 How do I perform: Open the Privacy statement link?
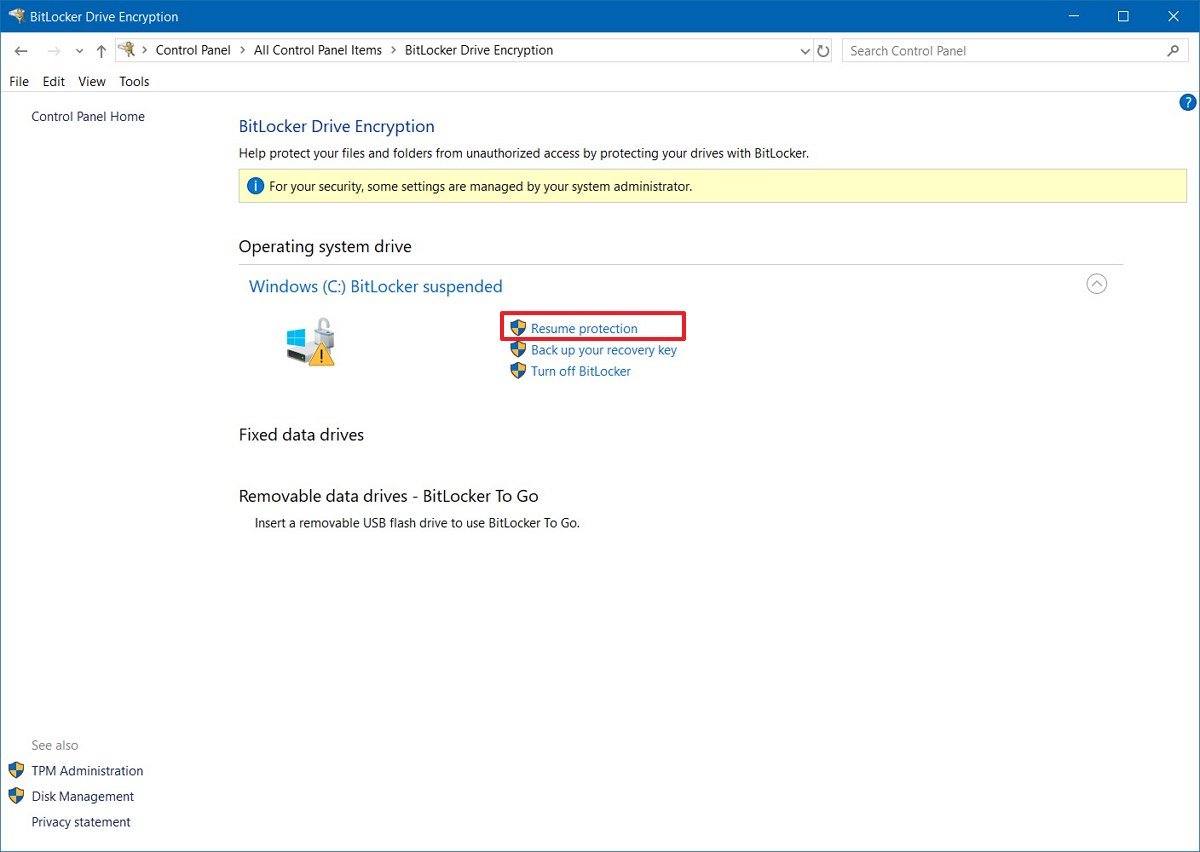click(81, 821)
